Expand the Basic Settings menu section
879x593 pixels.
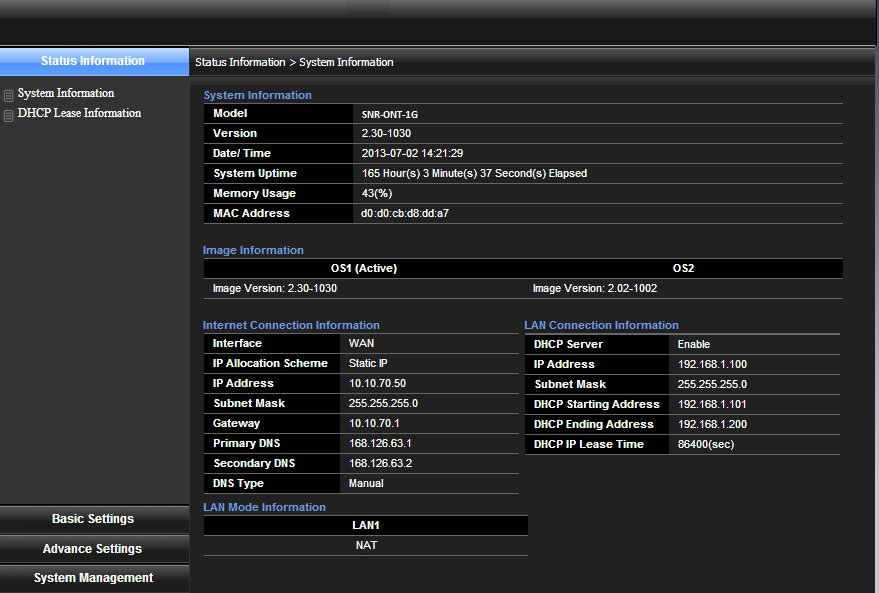(93, 519)
